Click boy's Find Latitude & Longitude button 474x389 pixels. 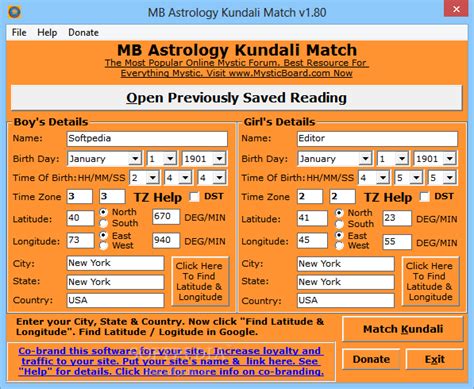pos(200,281)
